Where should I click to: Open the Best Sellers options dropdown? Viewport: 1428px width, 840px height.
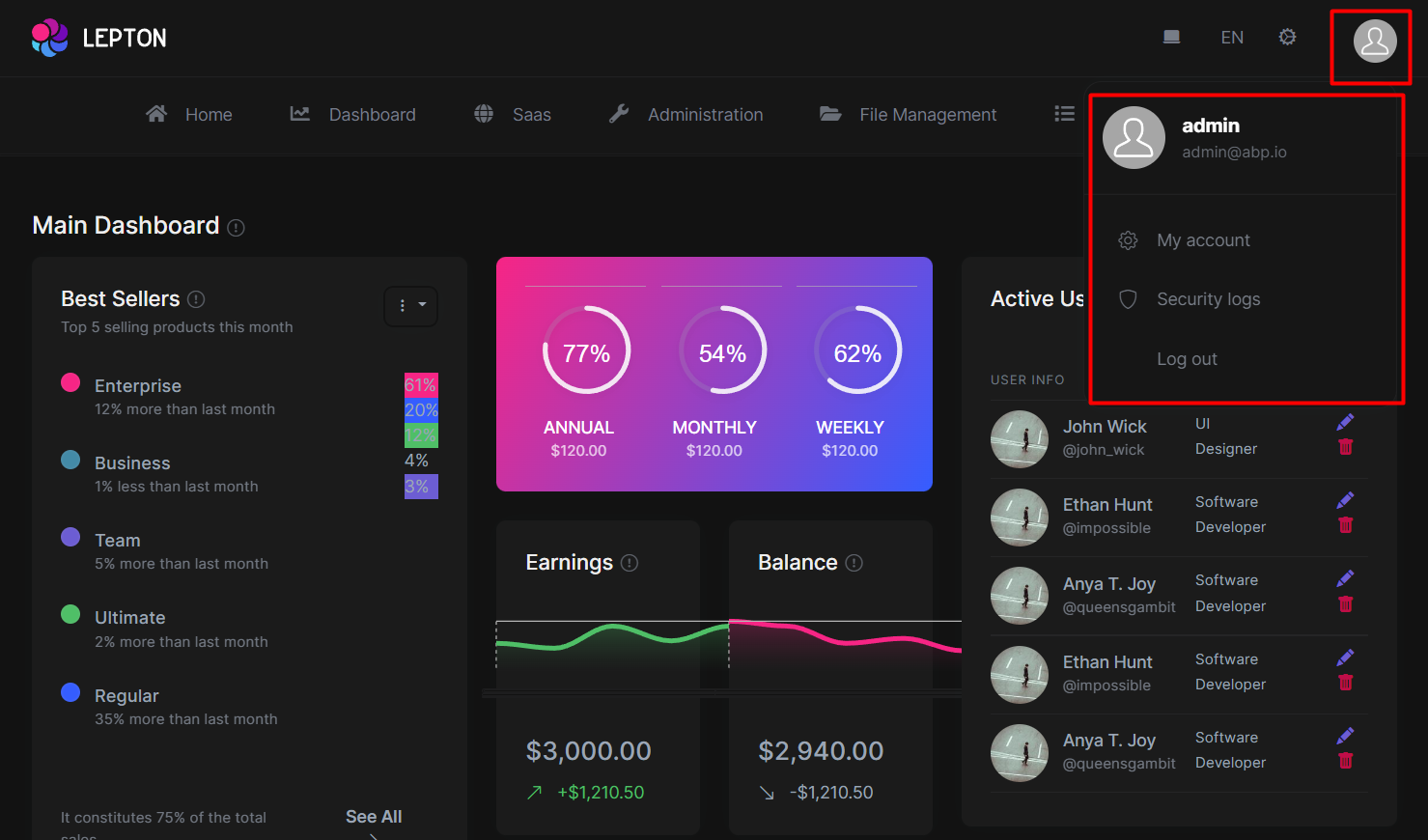410,306
